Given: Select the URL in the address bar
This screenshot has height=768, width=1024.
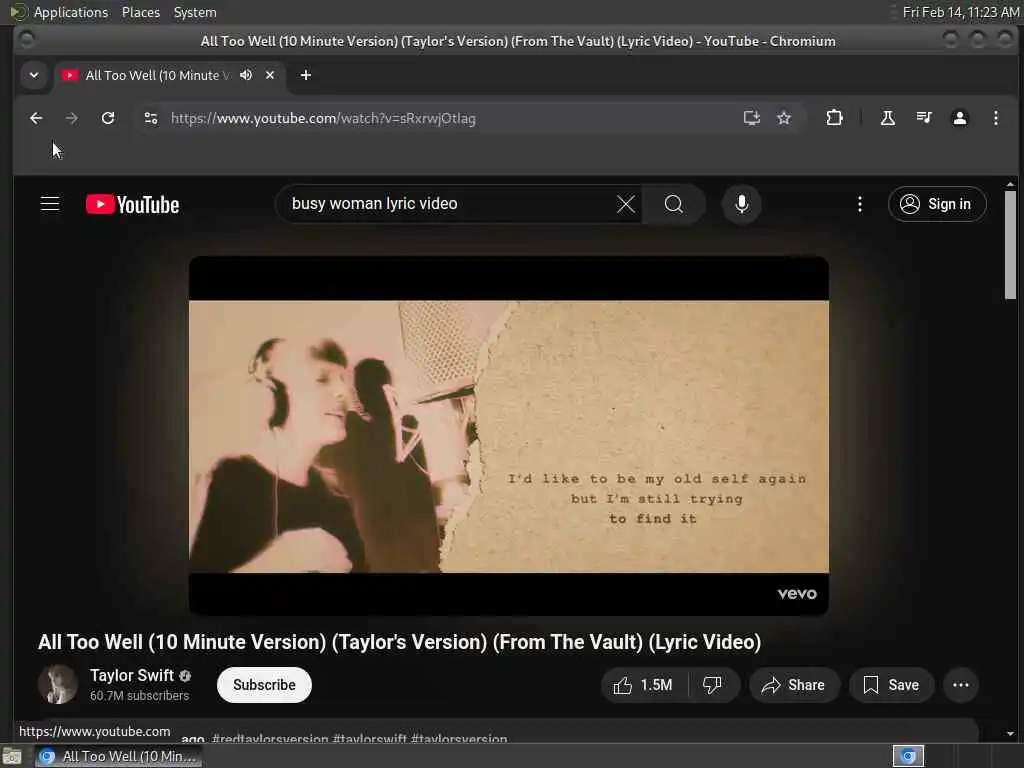Looking at the screenshot, I should [323, 118].
